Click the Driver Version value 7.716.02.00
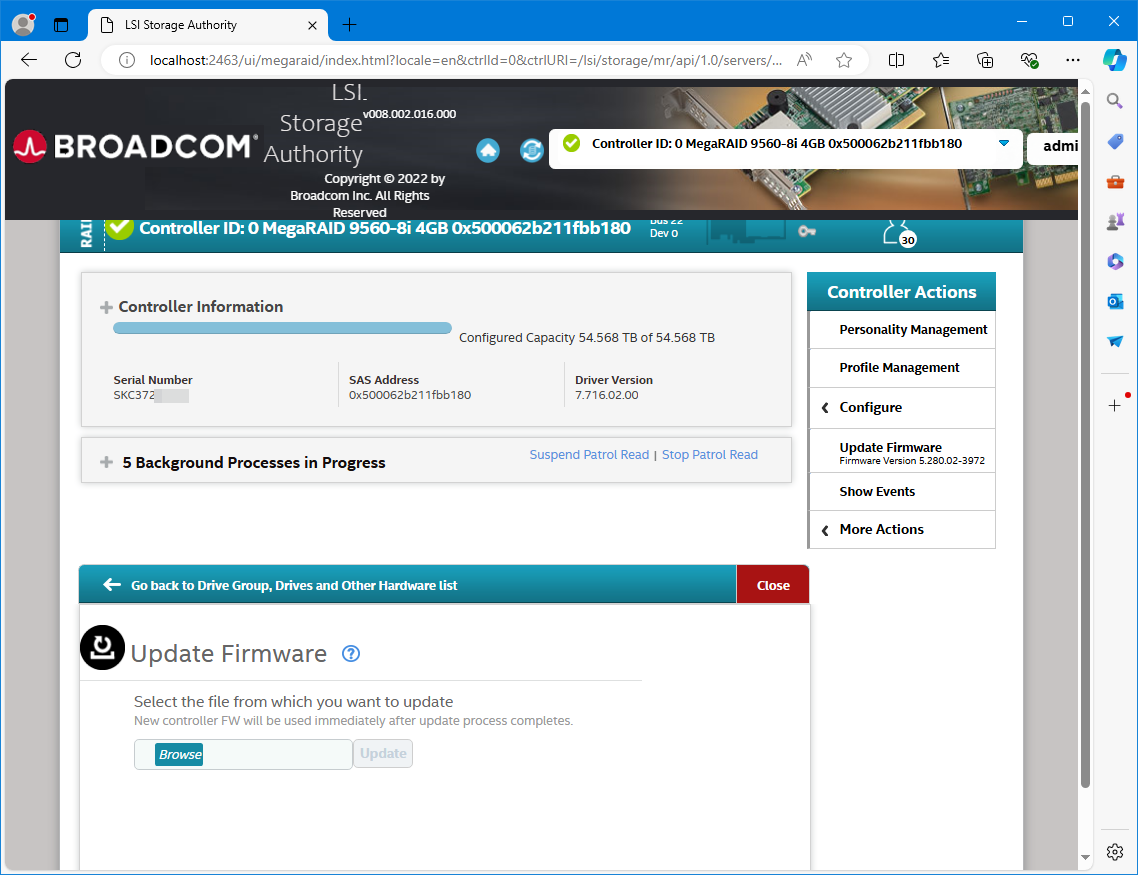Image resolution: width=1138 pixels, height=875 pixels. (x=607, y=395)
